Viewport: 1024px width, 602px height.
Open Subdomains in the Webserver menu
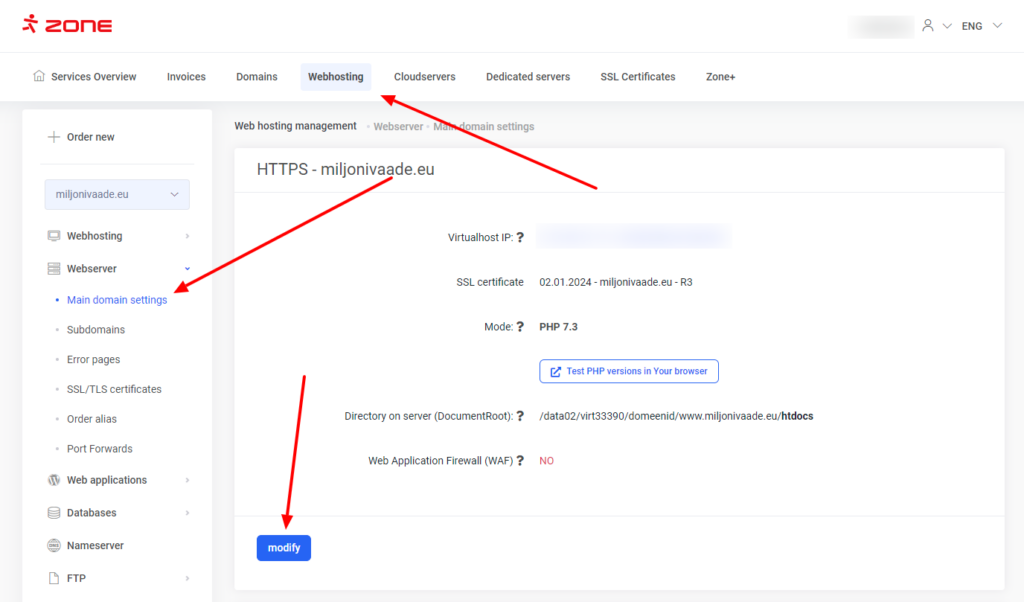point(96,330)
